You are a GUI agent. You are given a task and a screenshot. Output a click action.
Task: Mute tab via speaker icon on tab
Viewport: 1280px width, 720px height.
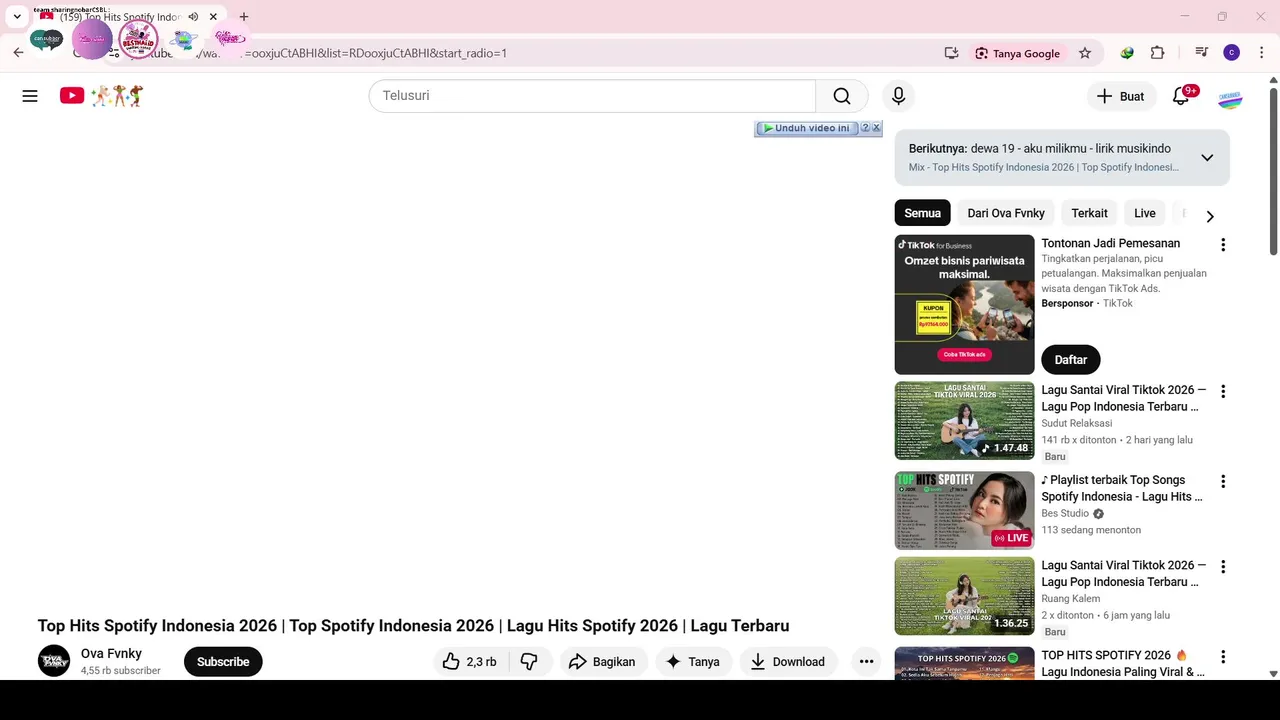pyautogui.click(x=193, y=17)
